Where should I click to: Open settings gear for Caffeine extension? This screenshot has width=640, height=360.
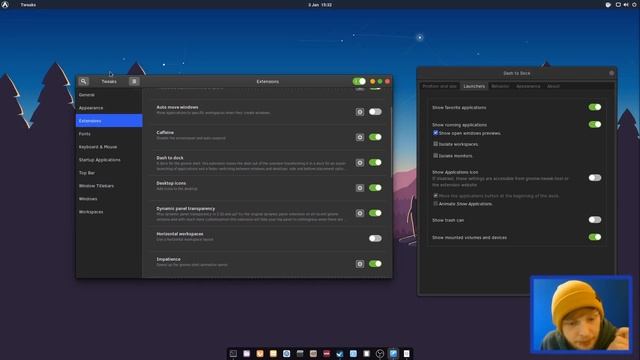360,137
